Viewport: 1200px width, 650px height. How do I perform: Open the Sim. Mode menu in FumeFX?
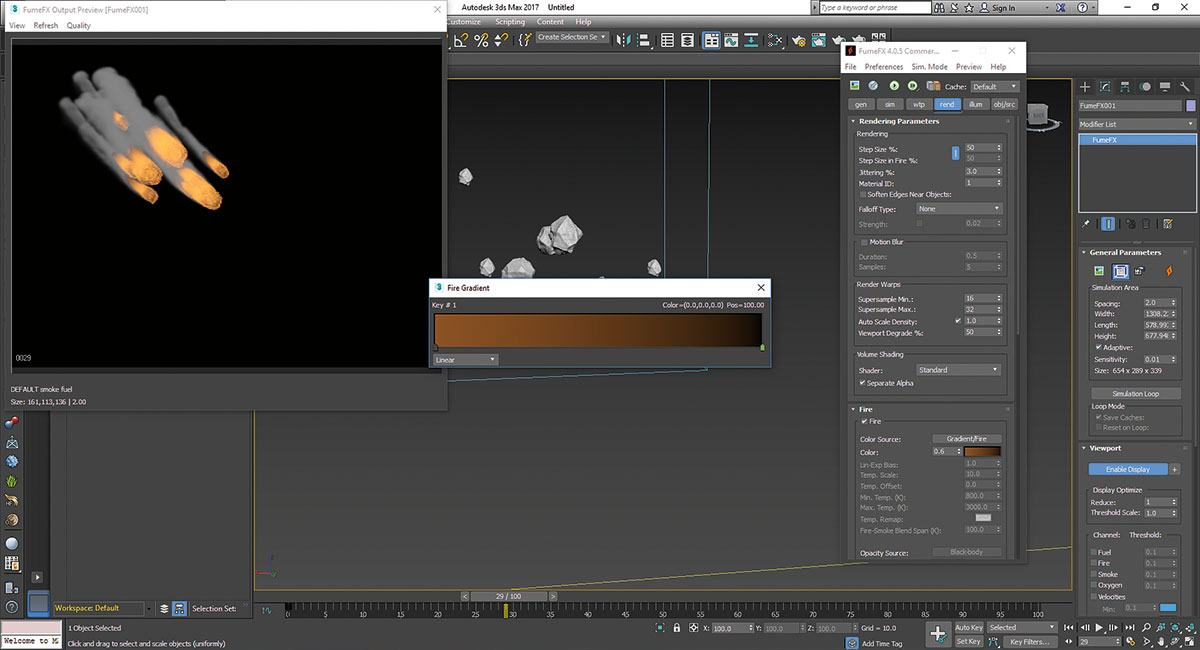point(929,67)
